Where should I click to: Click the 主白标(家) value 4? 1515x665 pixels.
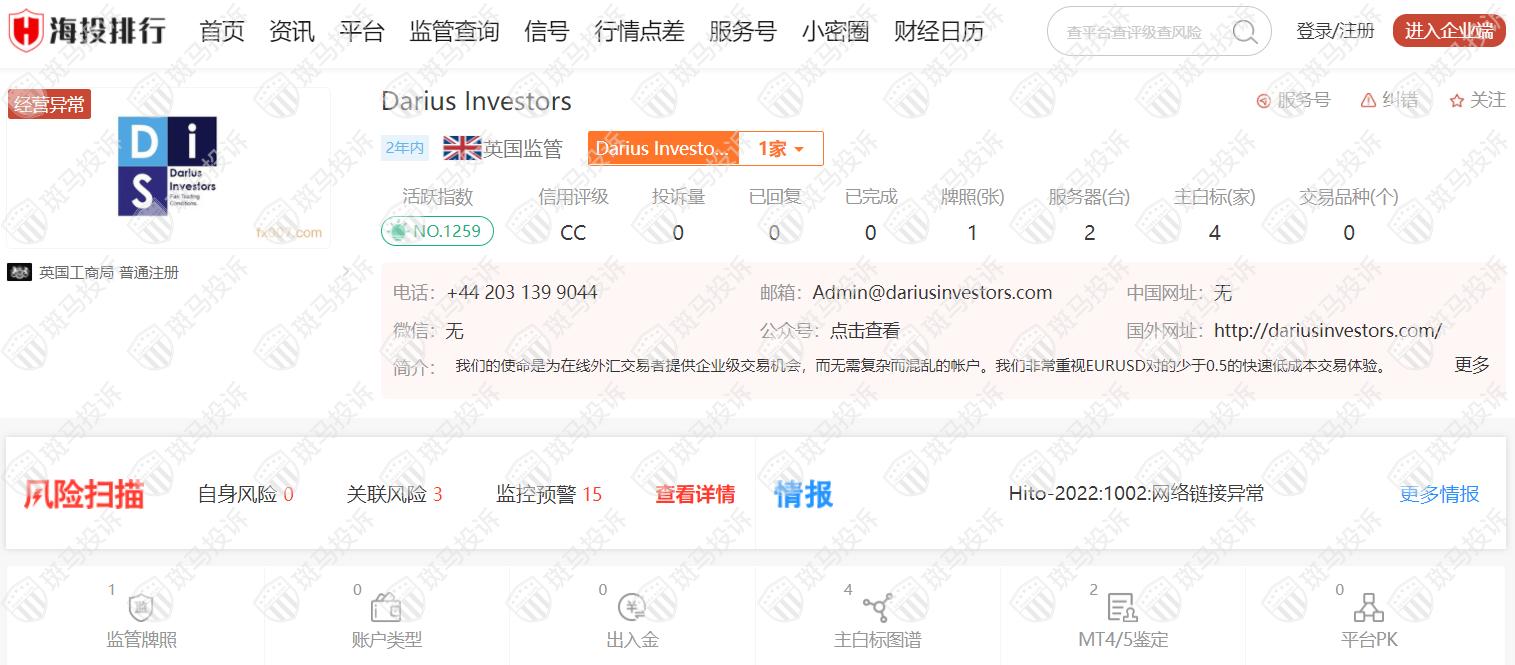[1214, 233]
